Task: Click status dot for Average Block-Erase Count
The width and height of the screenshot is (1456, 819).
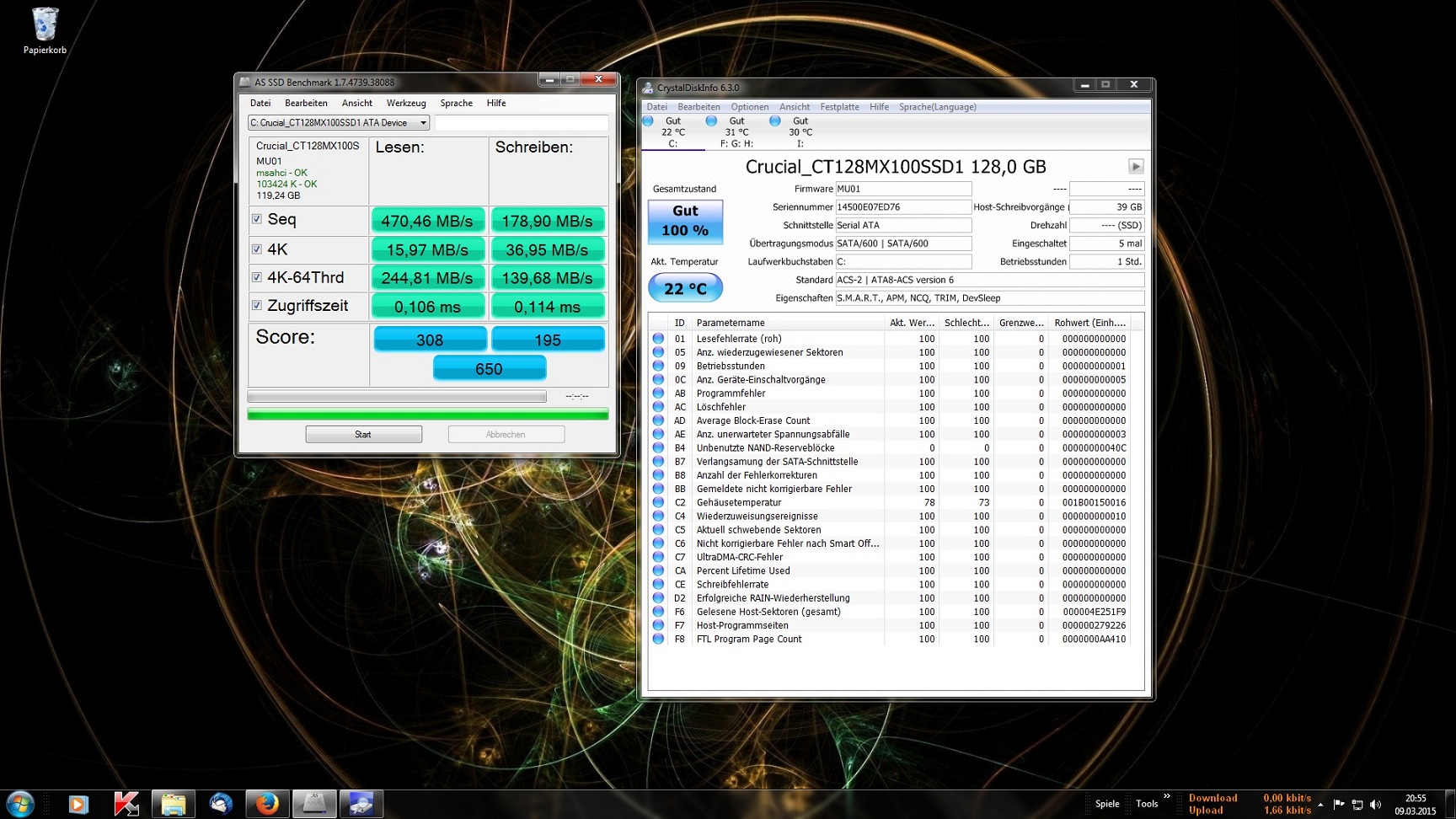Action: (659, 420)
